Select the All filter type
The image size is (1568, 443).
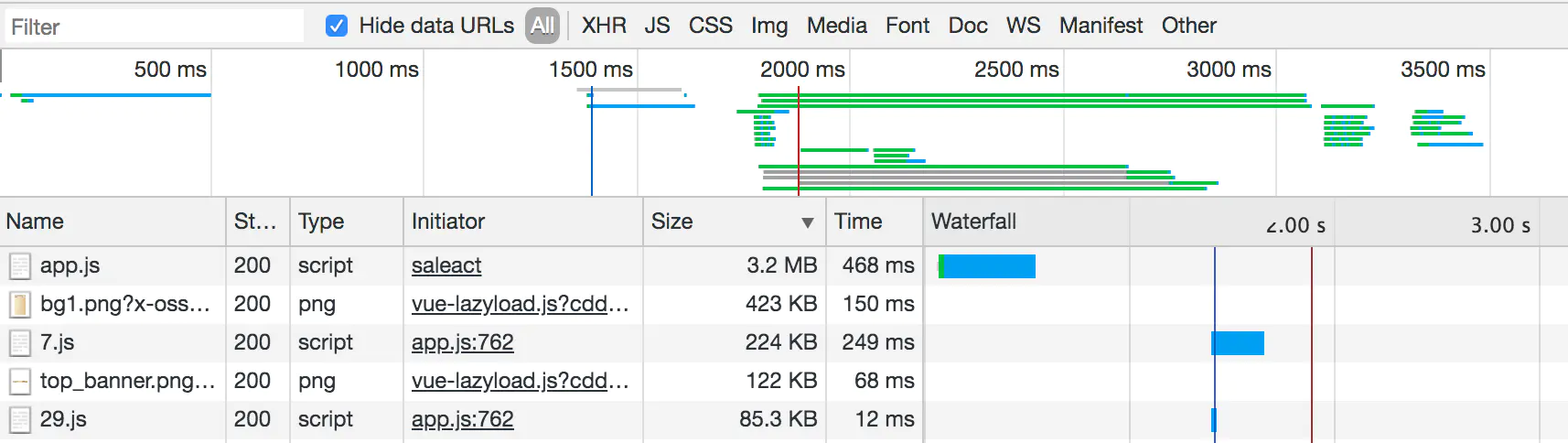pyautogui.click(x=542, y=26)
